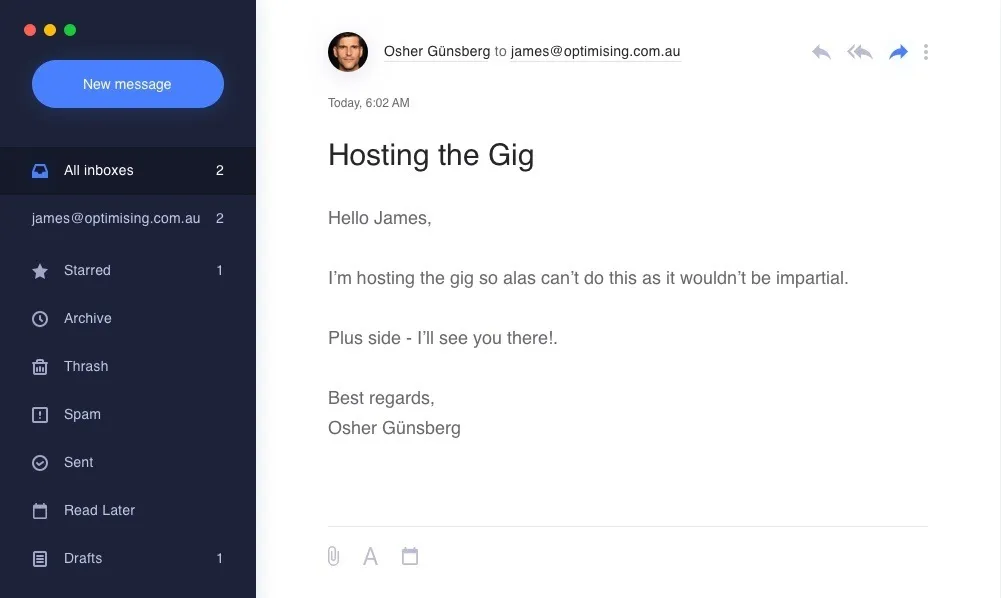Compose with New message button
Viewport: 1001px width, 598px height.
[128, 84]
